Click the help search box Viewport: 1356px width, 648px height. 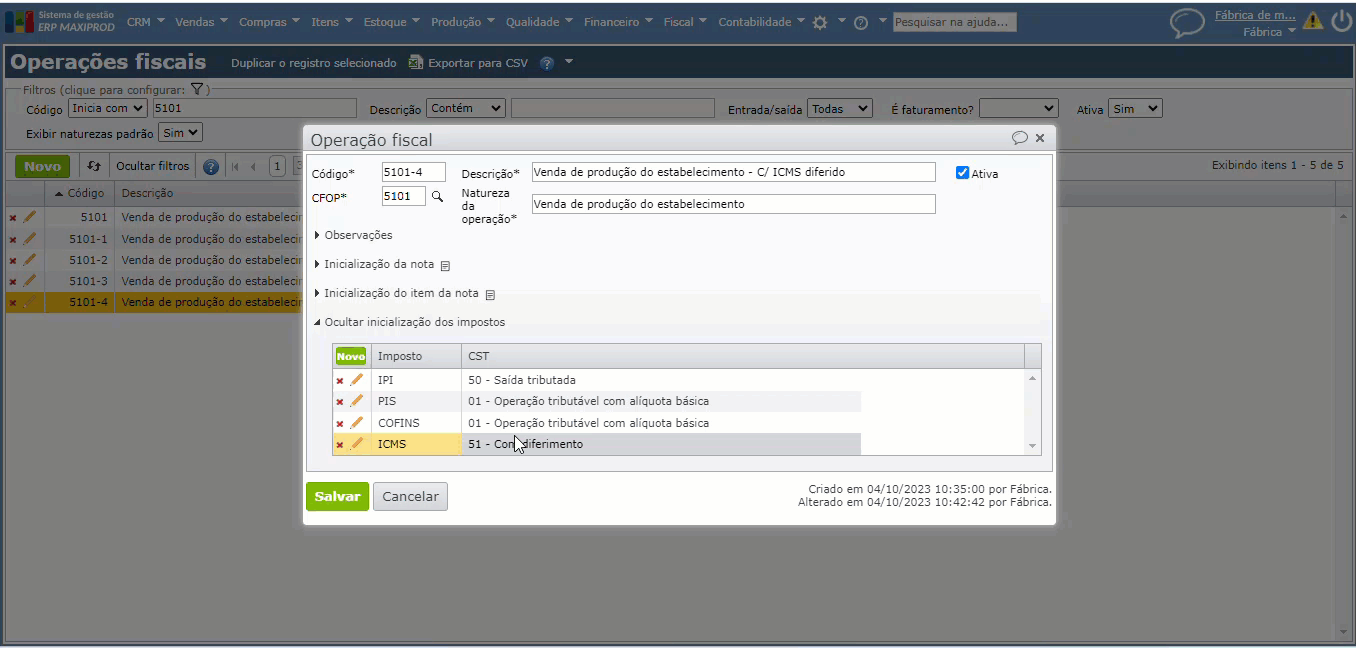(x=955, y=22)
